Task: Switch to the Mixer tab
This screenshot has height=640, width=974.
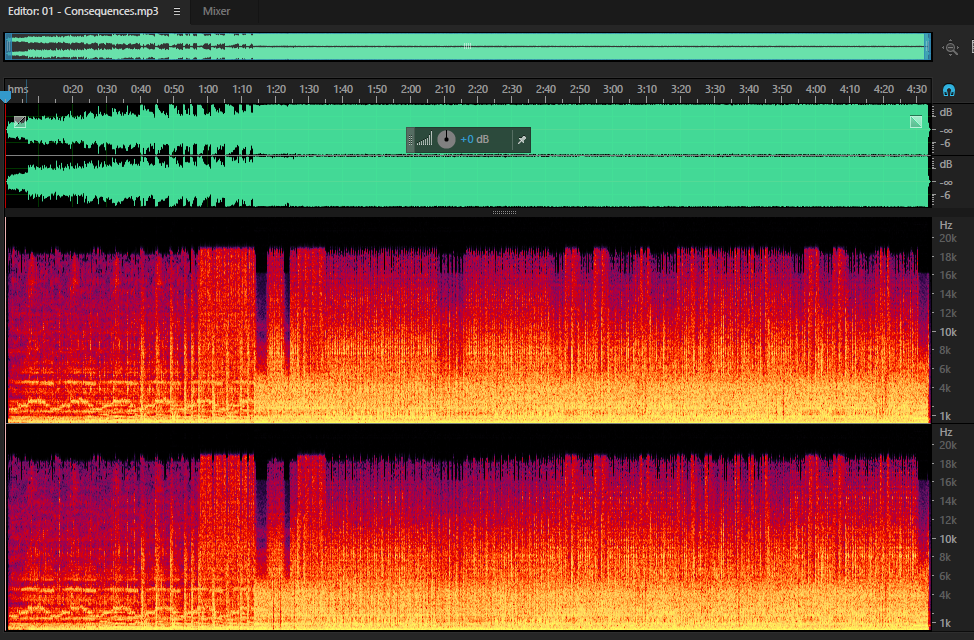Action: pyautogui.click(x=216, y=11)
